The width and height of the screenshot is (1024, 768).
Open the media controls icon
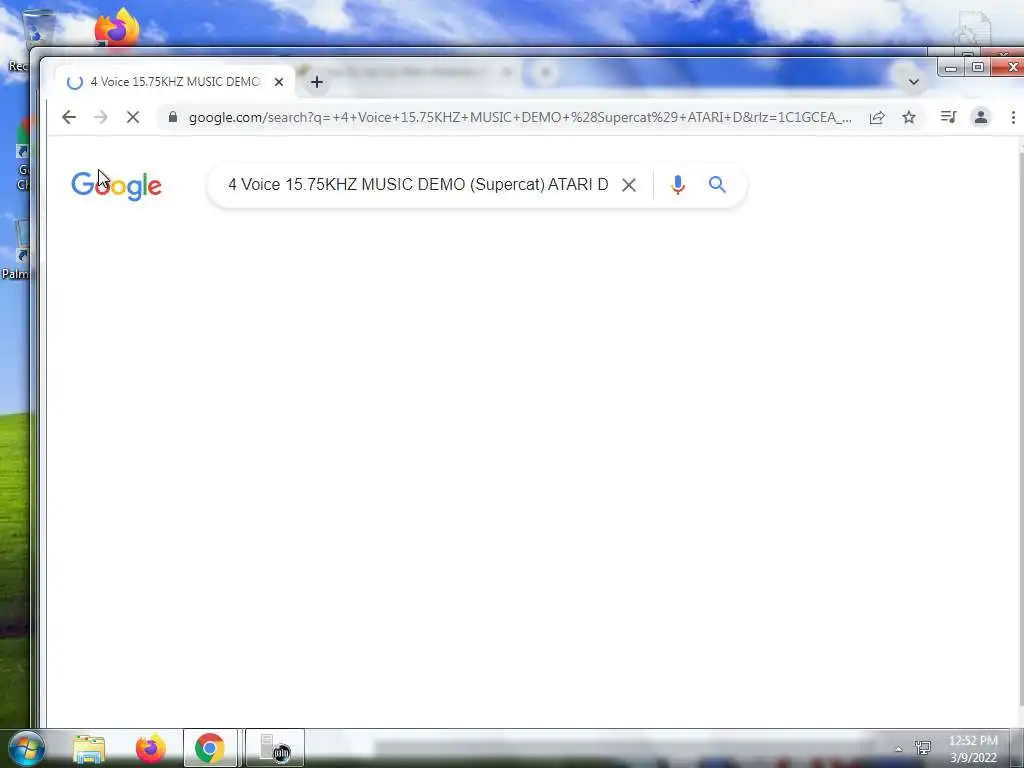pos(948,117)
